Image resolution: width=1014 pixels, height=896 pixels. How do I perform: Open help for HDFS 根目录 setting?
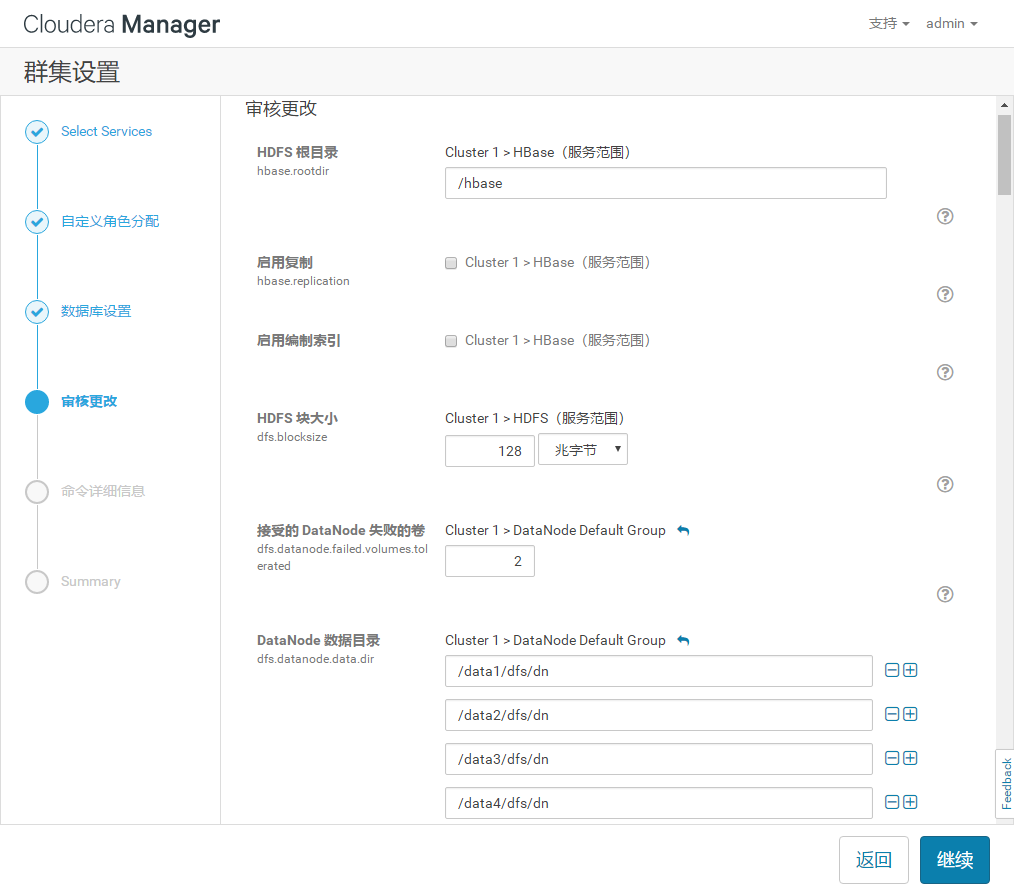tap(944, 216)
